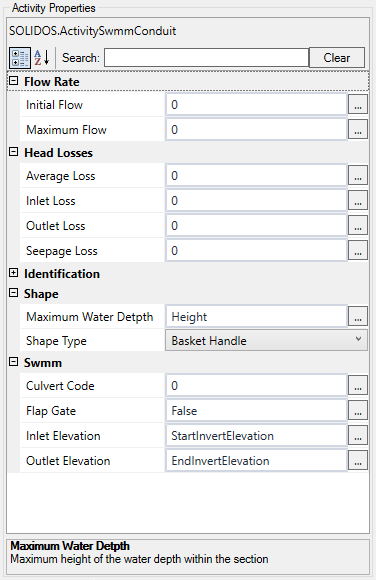Open ellipsis editor for Flap Gate
Image resolution: width=376 pixels, height=580 pixels.
[x=358, y=411]
